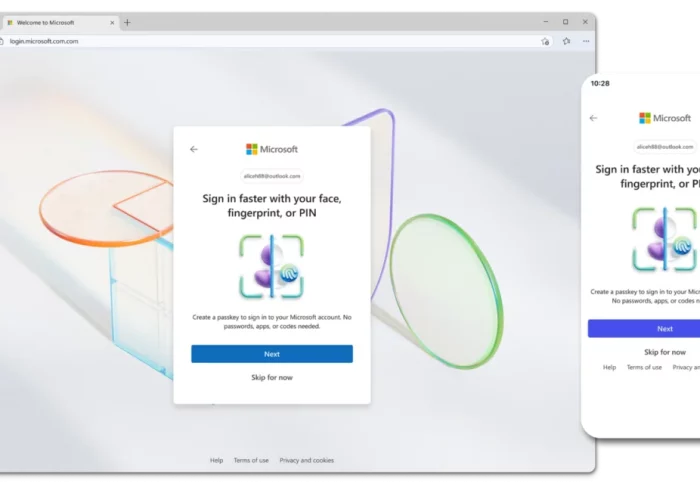
Task: Click the 'Sign in faster with your face' heading in the browser card
Action: click(x=272, y=205)
